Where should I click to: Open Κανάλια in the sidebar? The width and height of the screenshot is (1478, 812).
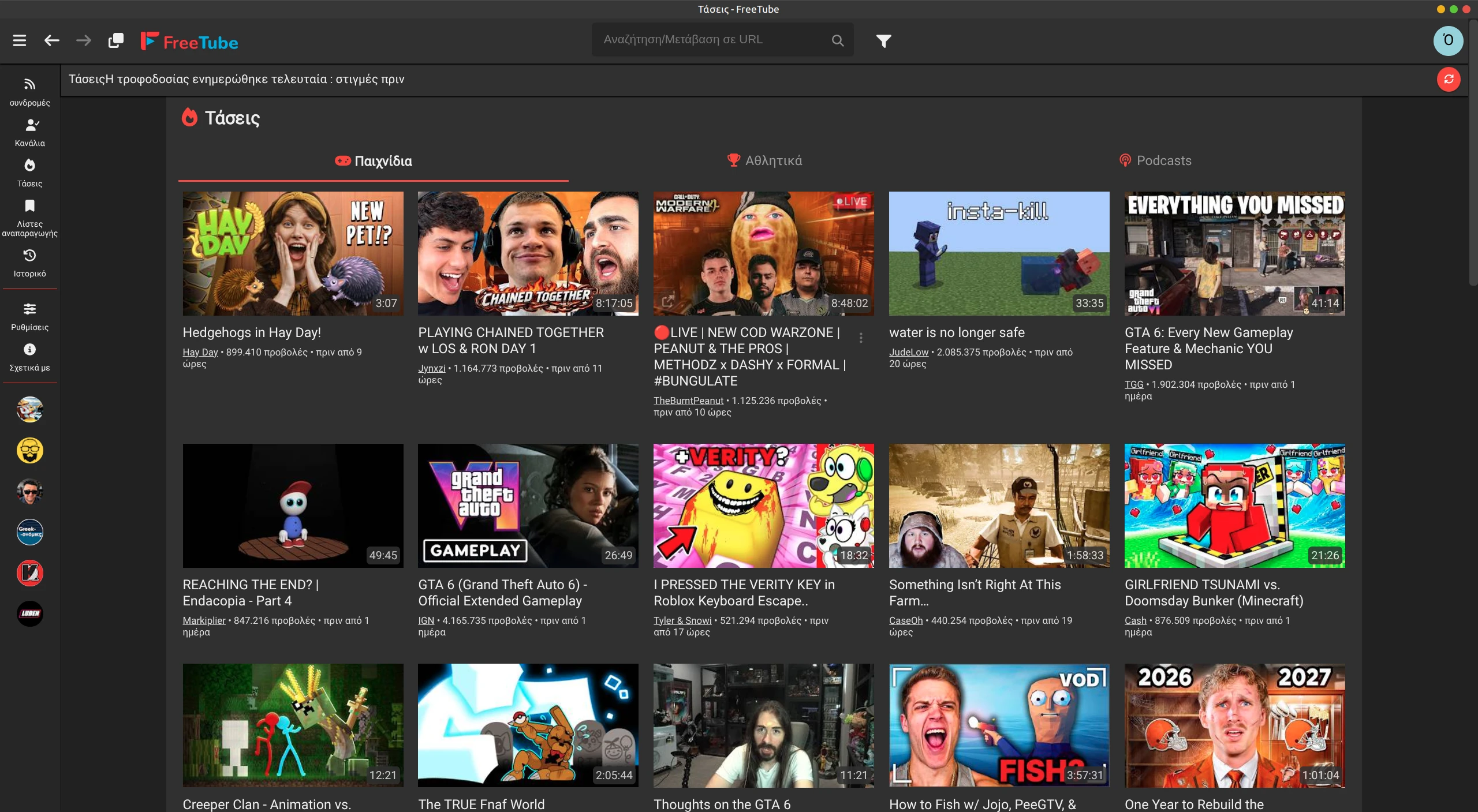(29, 132)
